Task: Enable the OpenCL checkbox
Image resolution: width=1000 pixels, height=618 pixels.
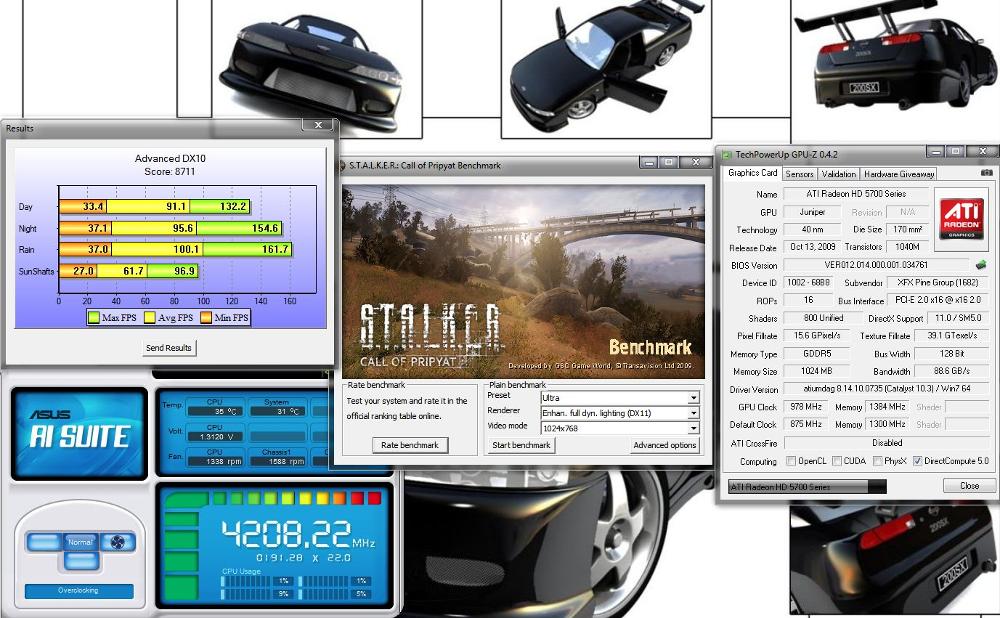Action: click(791, 460)
